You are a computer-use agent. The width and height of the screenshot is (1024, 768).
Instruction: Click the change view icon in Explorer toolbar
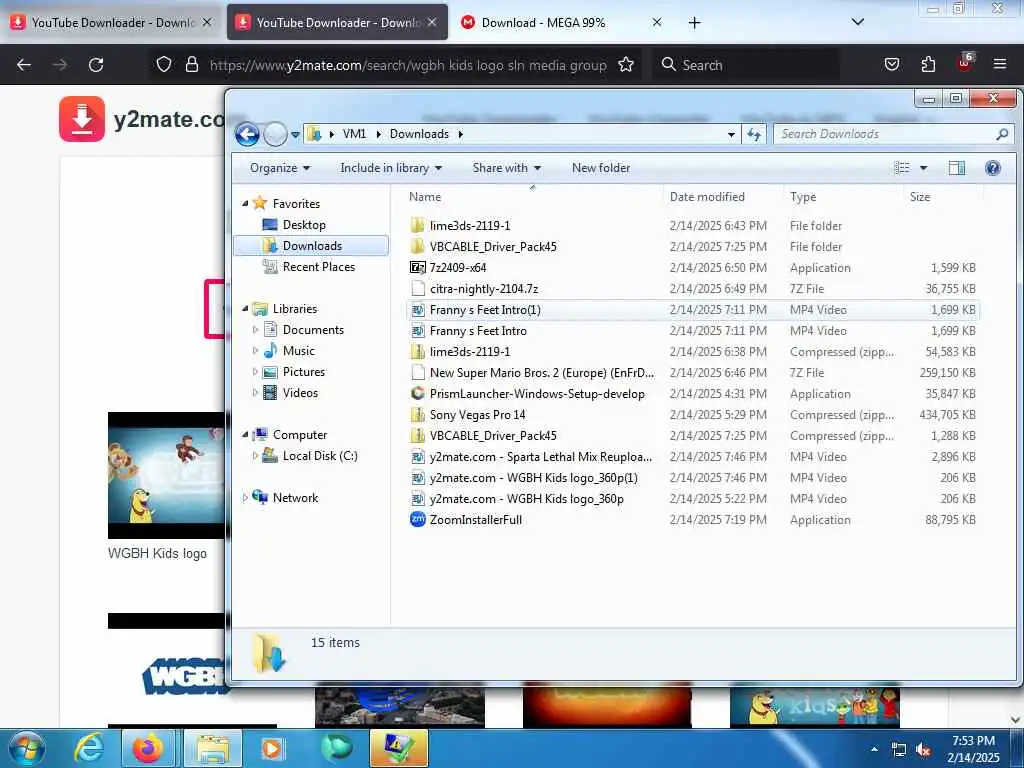[x=902, y=168]
